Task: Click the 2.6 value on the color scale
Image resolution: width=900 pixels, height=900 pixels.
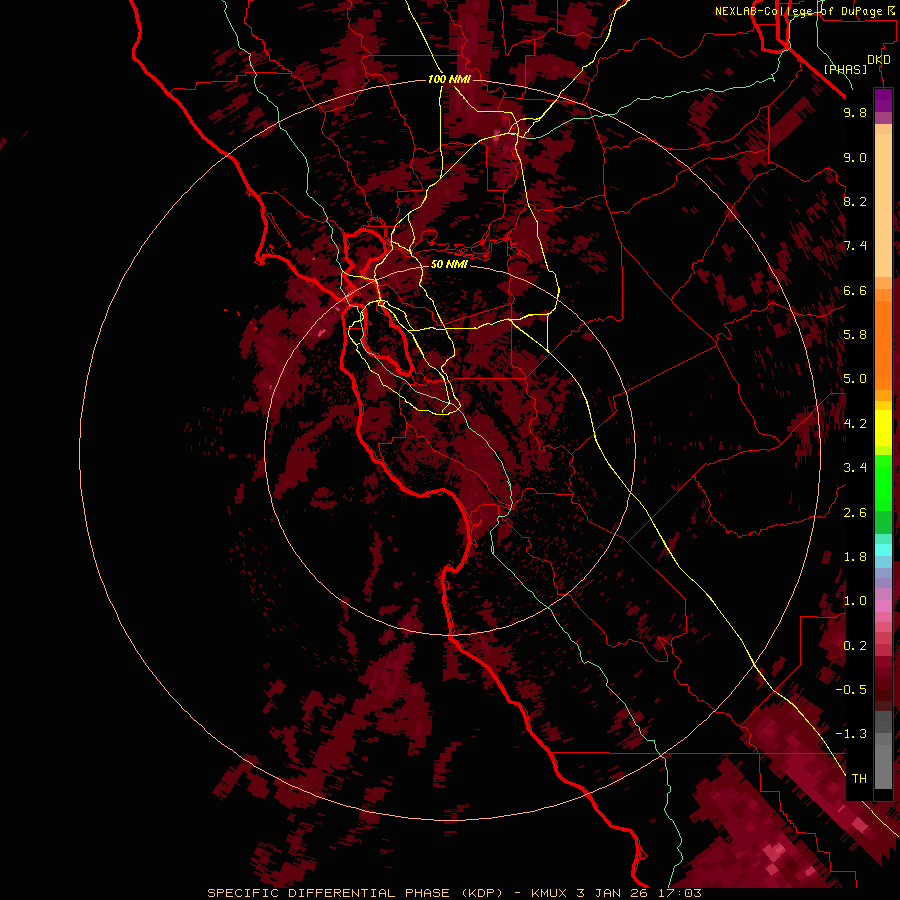Action: 855,513
